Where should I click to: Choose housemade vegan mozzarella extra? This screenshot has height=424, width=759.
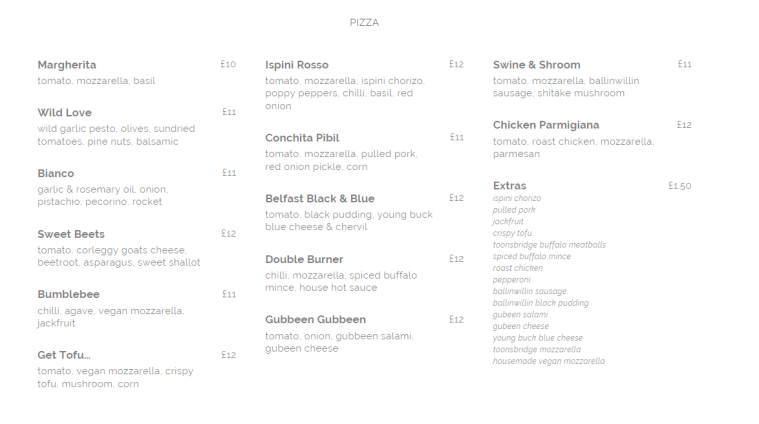tap(548, 361)
